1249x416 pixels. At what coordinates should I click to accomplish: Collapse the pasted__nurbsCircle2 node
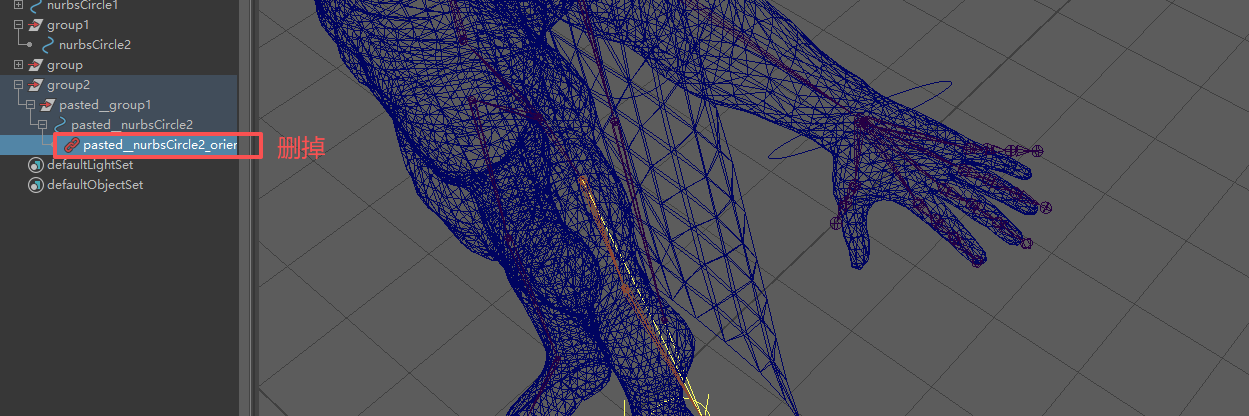[42, 125]
